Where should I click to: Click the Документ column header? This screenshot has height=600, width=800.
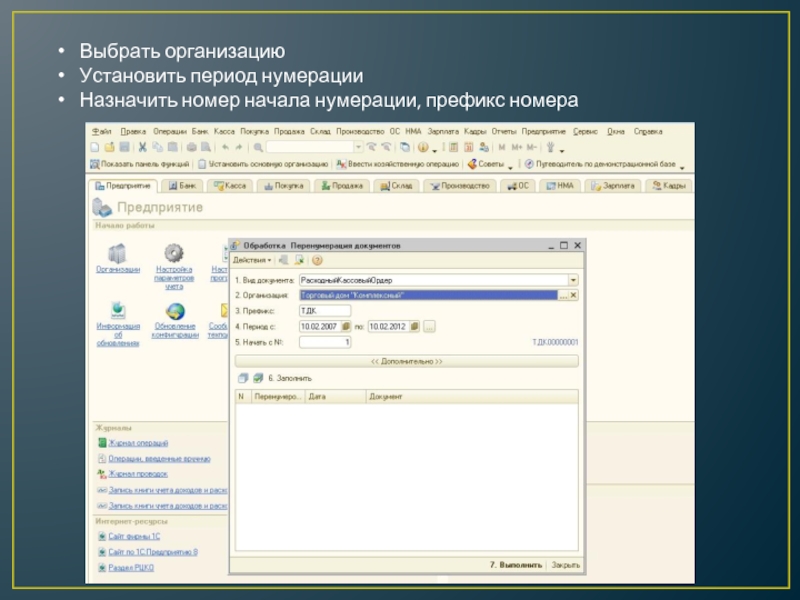click(x=472, y=396)
